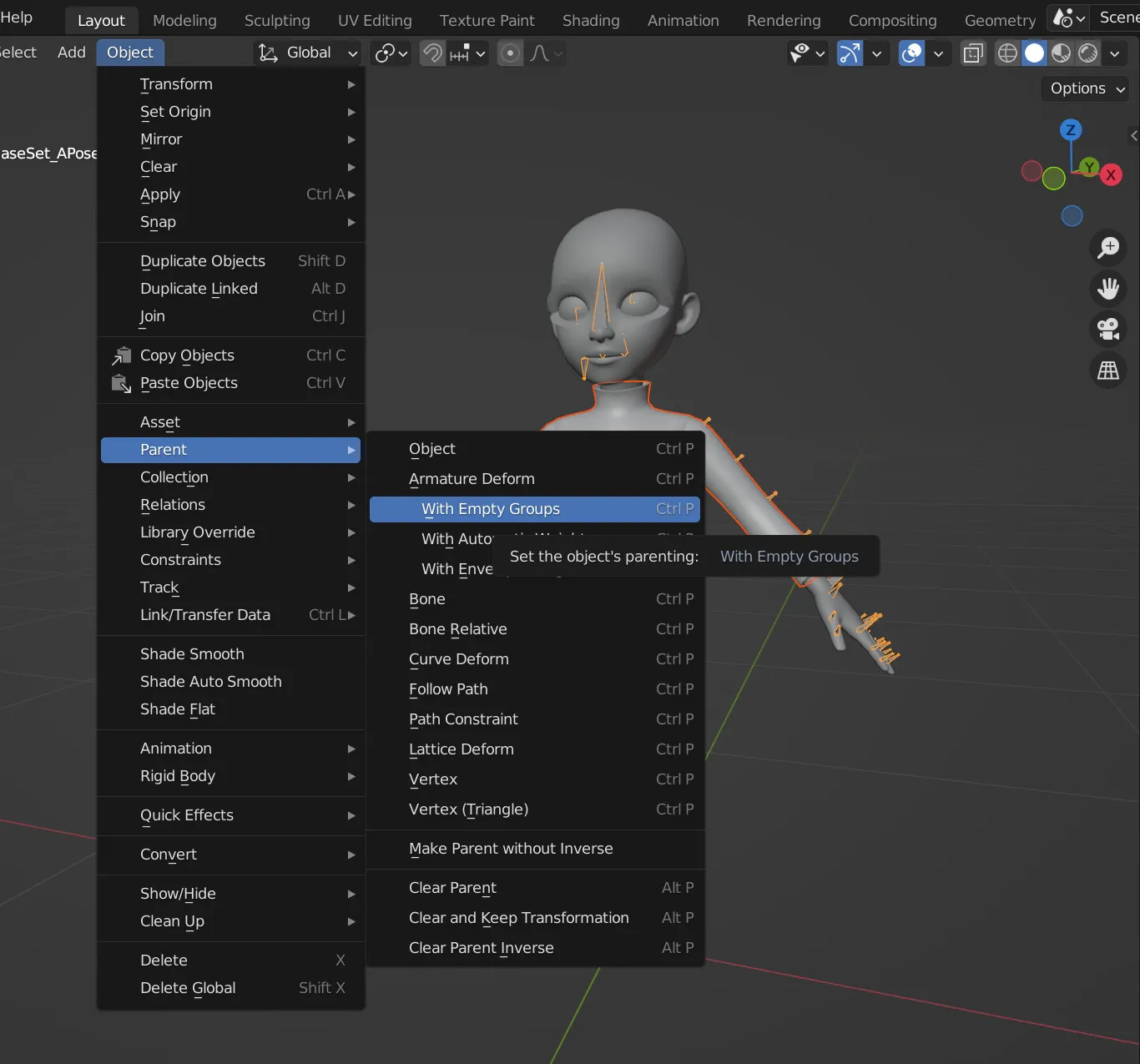Viewport: 1140px width, 1064px height.
Task: Expand the Library Override submenu
Action: click(x=231, y=532)
